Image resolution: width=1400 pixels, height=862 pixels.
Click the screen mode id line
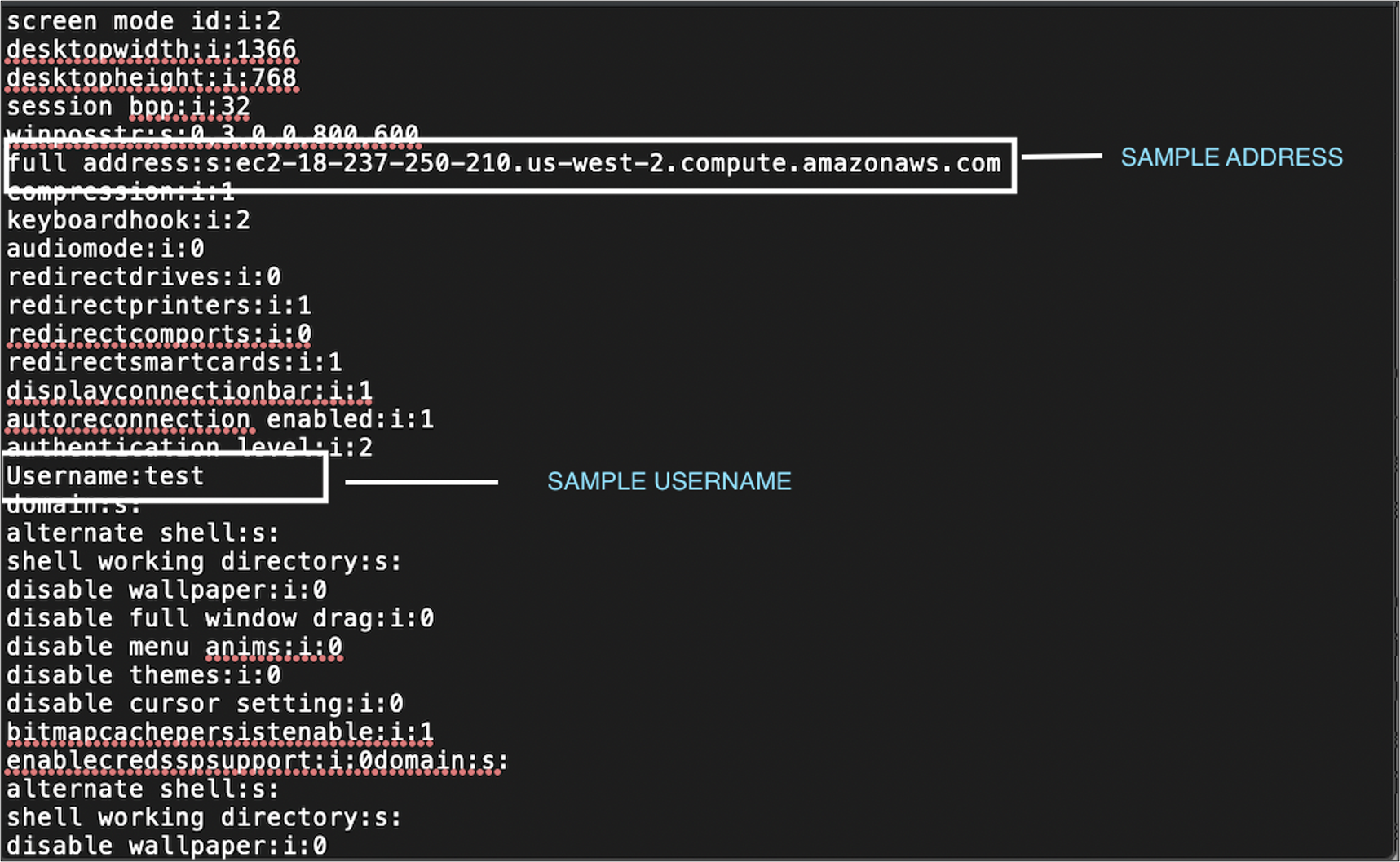pyautogui.click(x=144, y=20)
